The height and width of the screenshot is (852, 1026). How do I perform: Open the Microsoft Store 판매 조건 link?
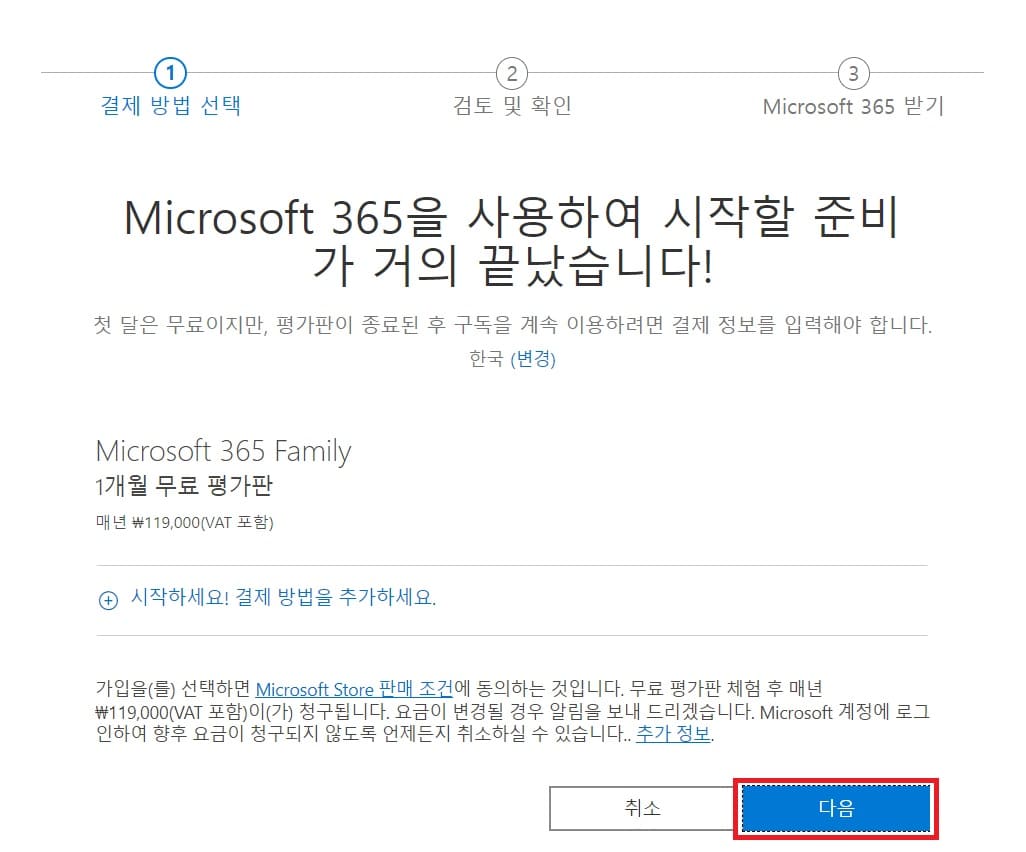tap(354, 689)
